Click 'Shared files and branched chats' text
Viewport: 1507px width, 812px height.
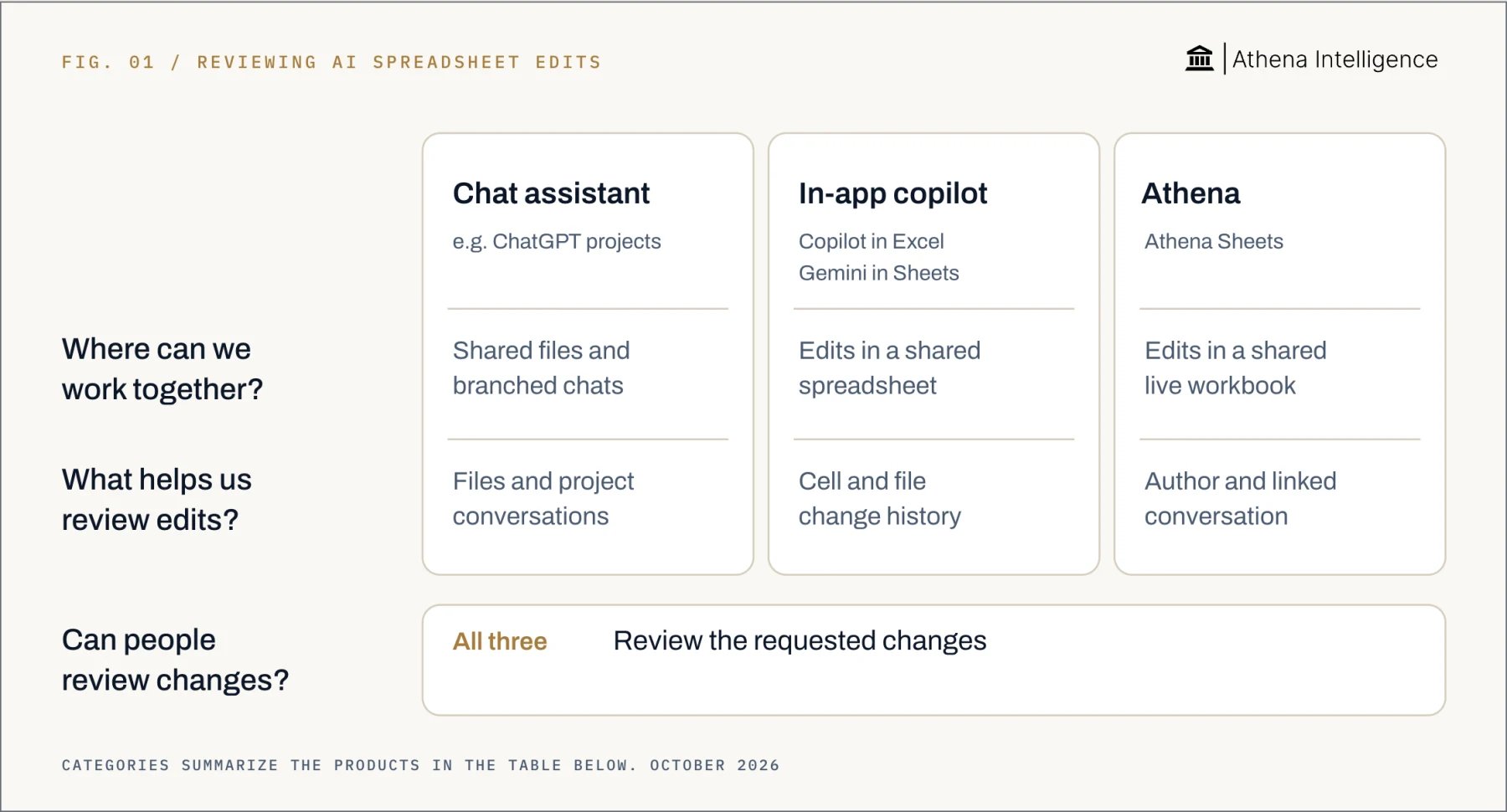(x=541, y=368)
